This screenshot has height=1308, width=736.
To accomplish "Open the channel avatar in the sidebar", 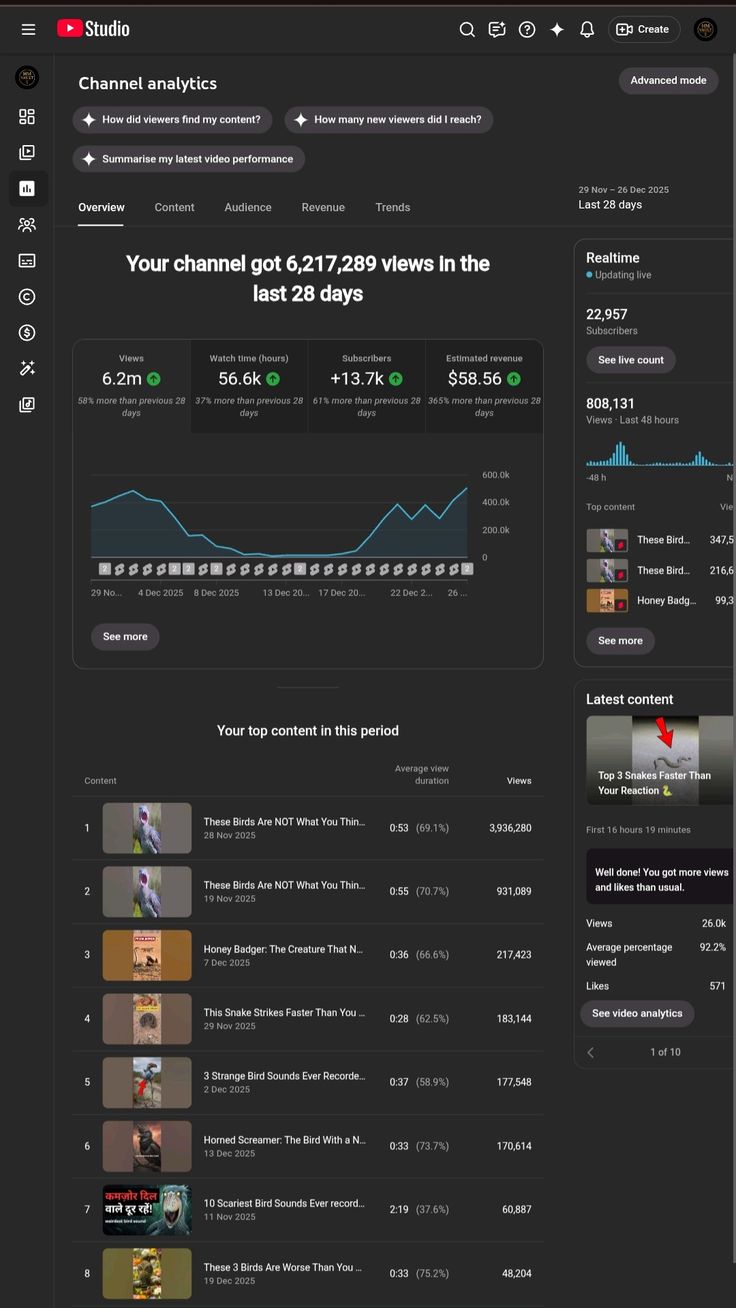I will (x=27, y=77).
